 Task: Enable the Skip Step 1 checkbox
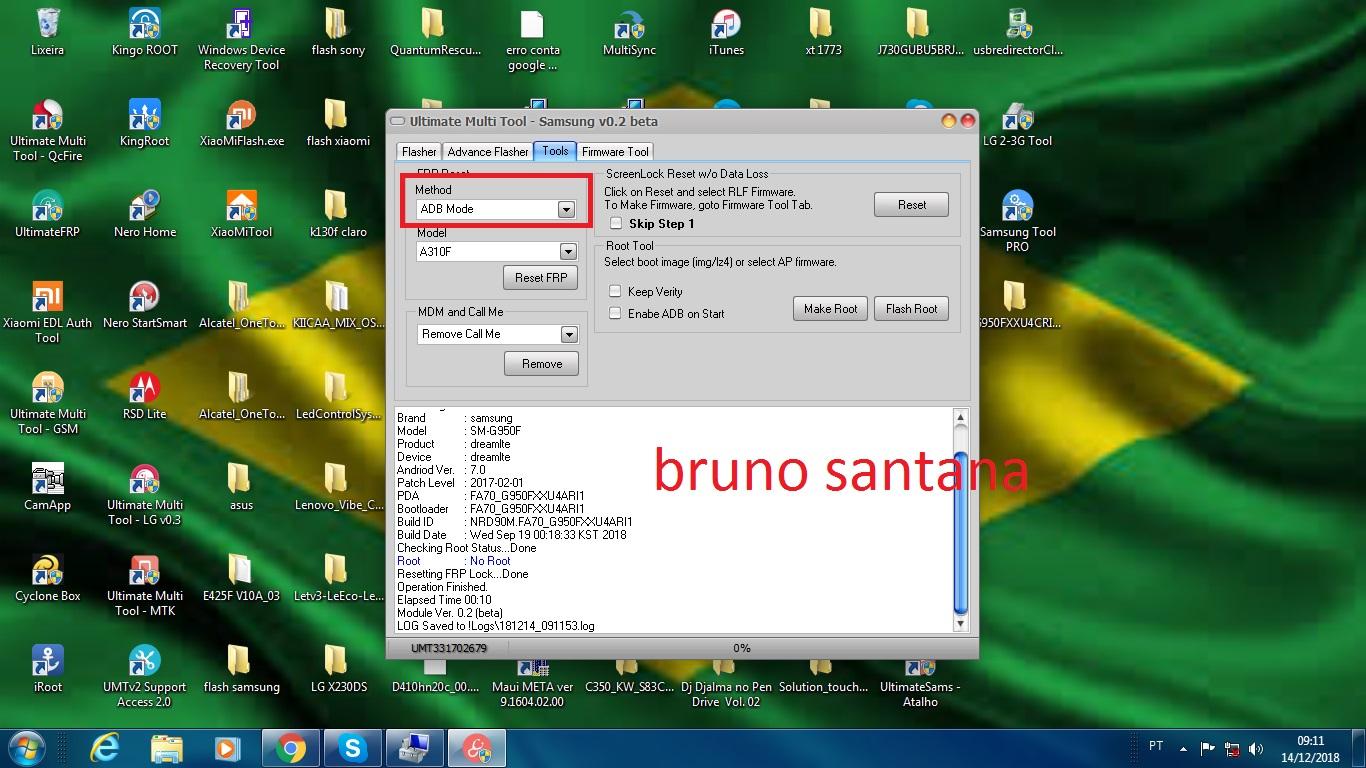(x=616, y=224)
